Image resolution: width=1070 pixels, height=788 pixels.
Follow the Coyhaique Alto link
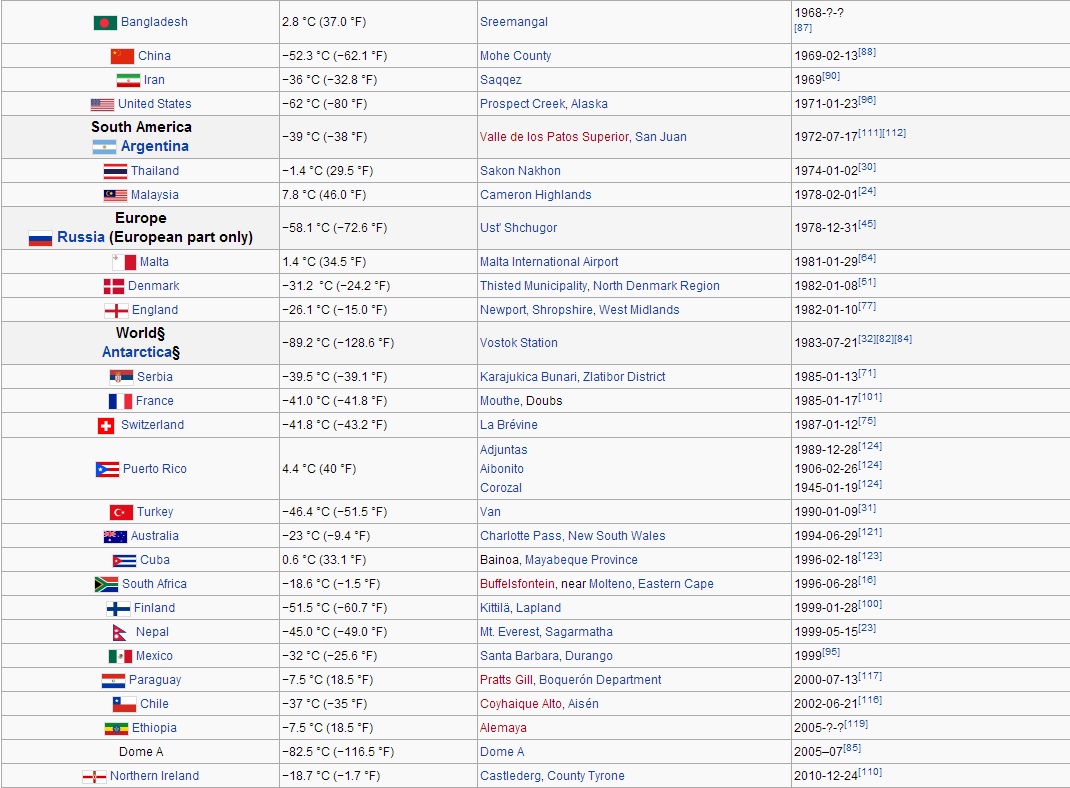coord(521,703)
